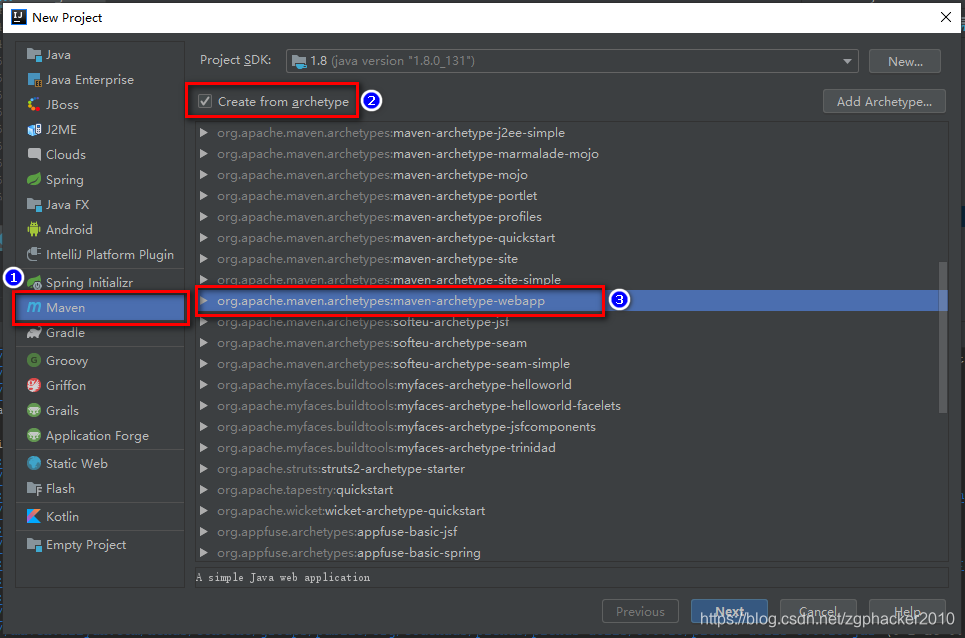Click the Groovy icon
965x638 pixels.
point(34,361)
